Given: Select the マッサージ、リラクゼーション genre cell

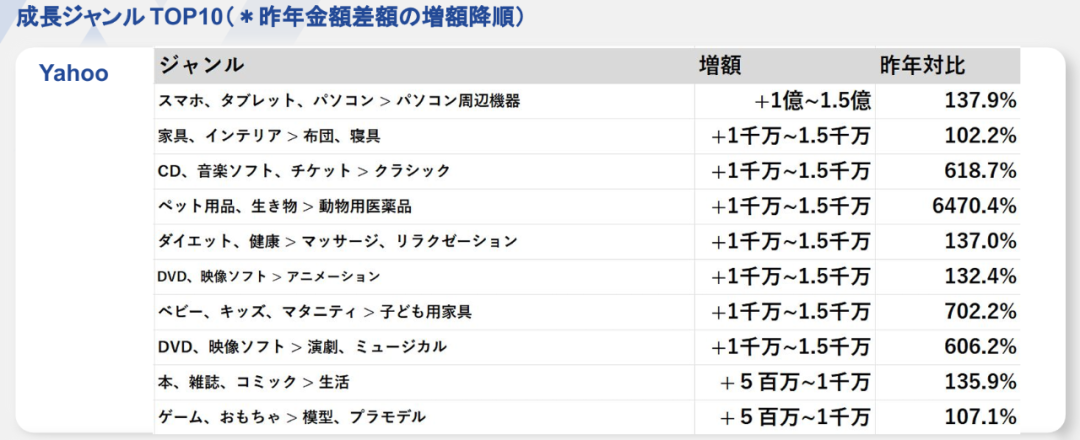Looking at the screenshot, I should point(338,241).
